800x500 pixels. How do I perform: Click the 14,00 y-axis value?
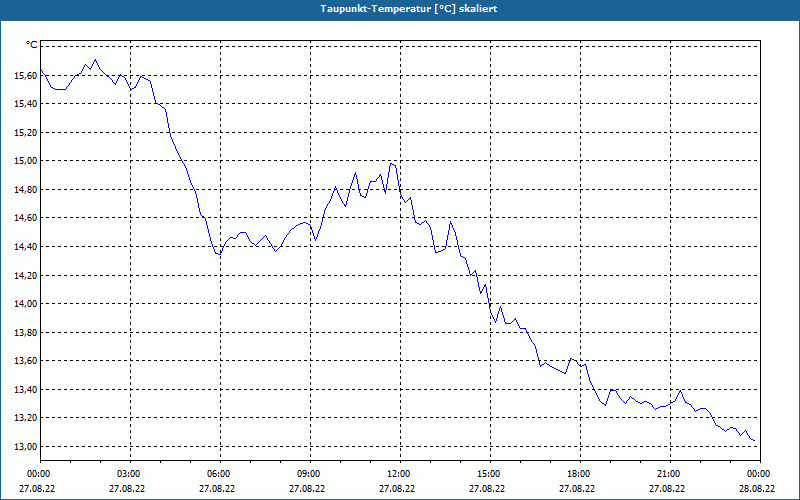click(28, 304)
